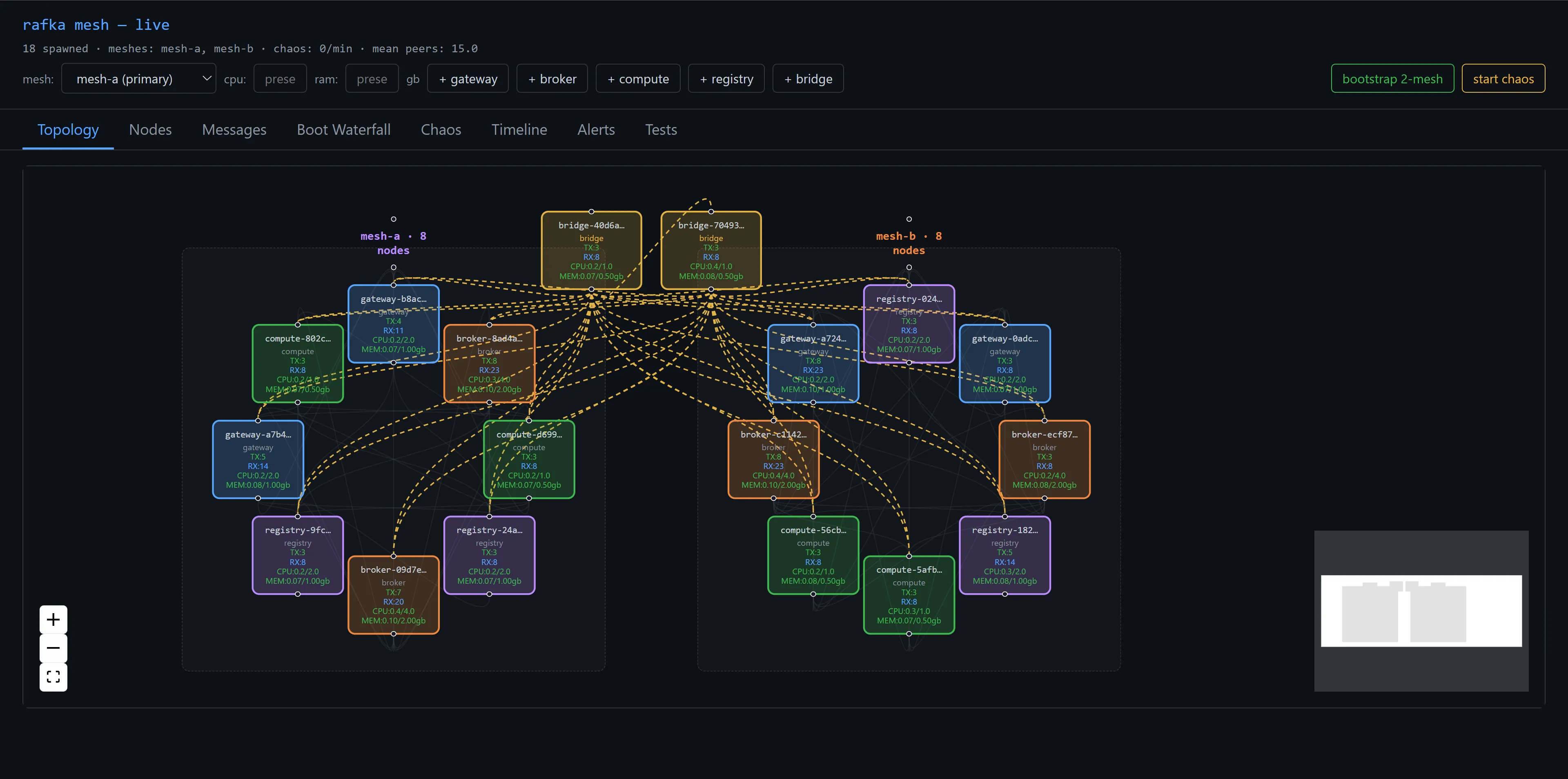Screen dimensions: 1568x779
Task: Add a registry node
Action: coord(726,78)
